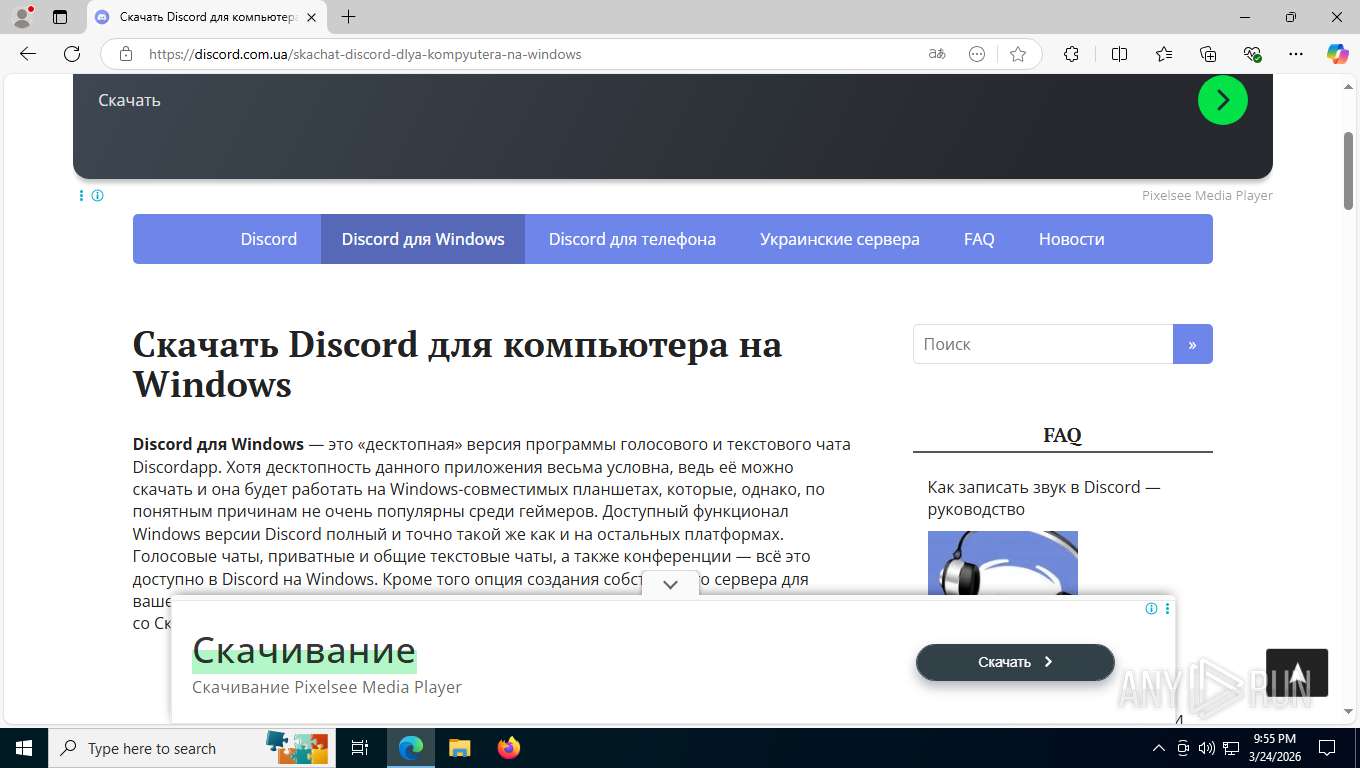
Task: Click Type here to search box
Action: click(x=193, y=748)
